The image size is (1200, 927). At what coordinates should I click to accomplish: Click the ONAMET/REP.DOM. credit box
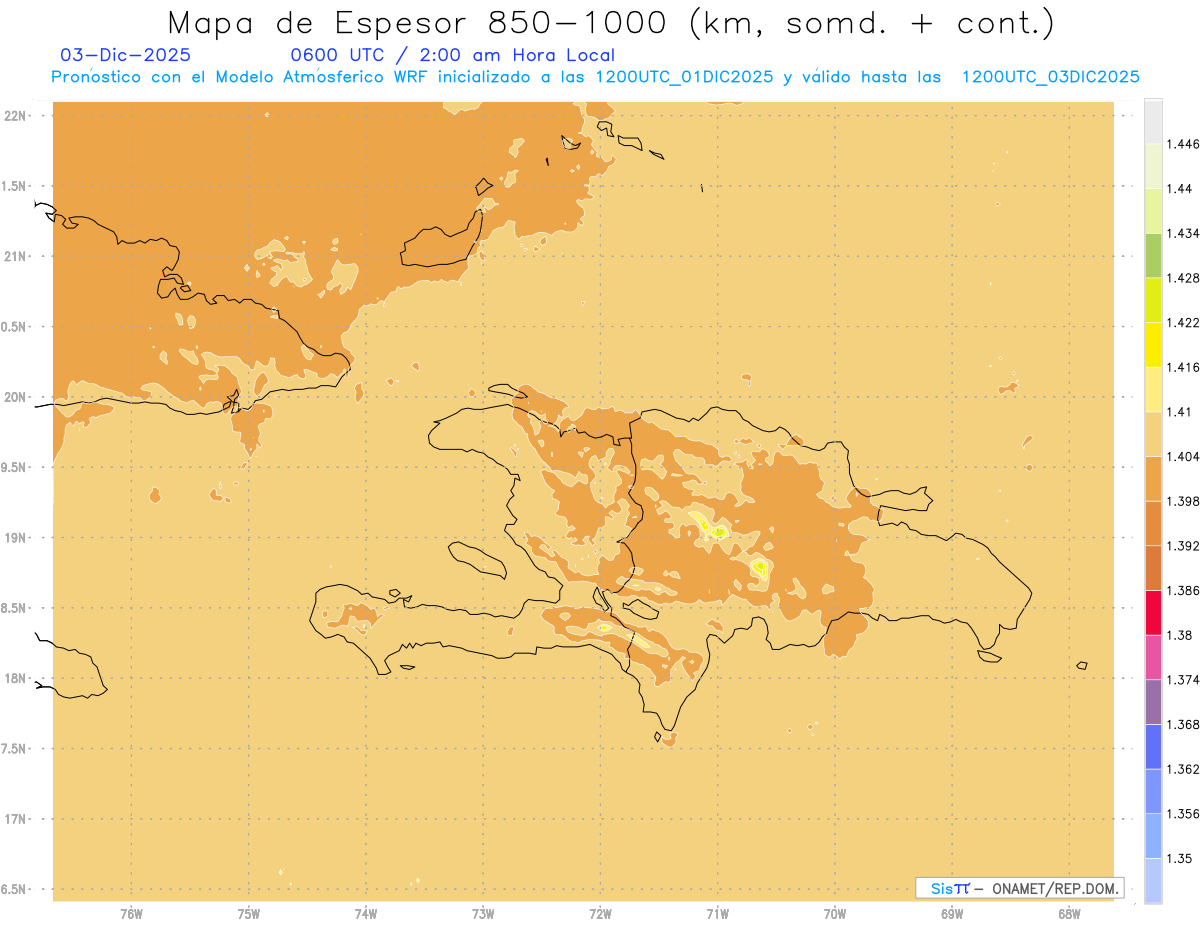pyautogui.click(x=1020, y=888)
